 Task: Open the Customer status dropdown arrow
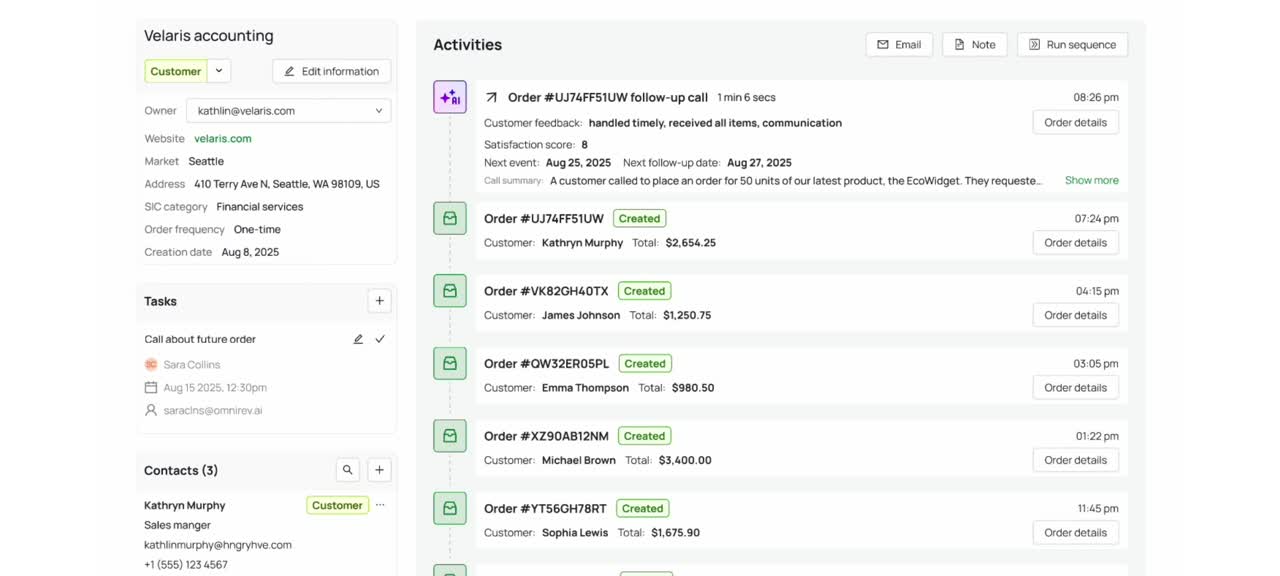(x=220, y=71)
